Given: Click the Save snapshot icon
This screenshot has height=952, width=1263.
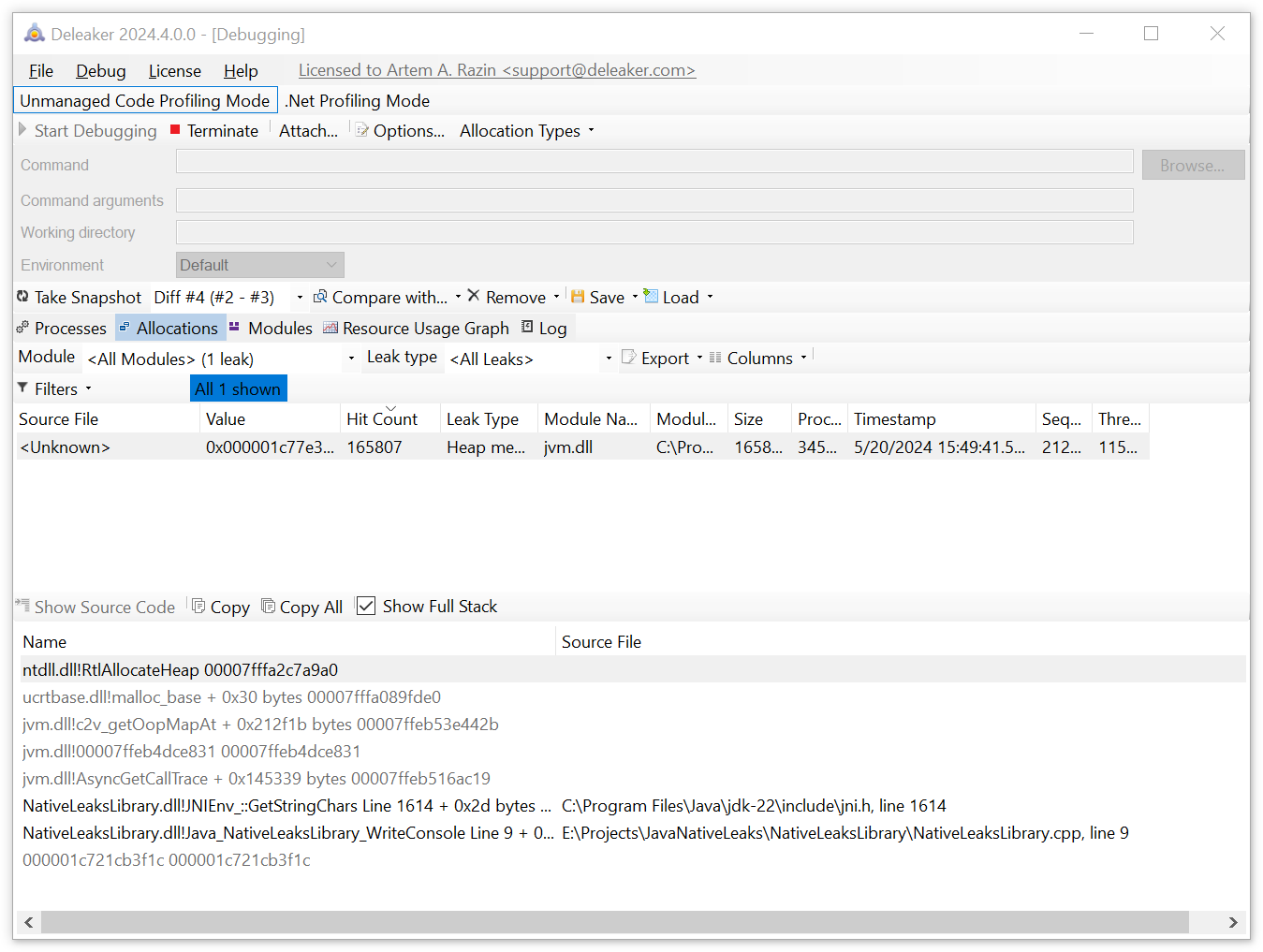Looking at the screenshot, I should pos(578,297).
